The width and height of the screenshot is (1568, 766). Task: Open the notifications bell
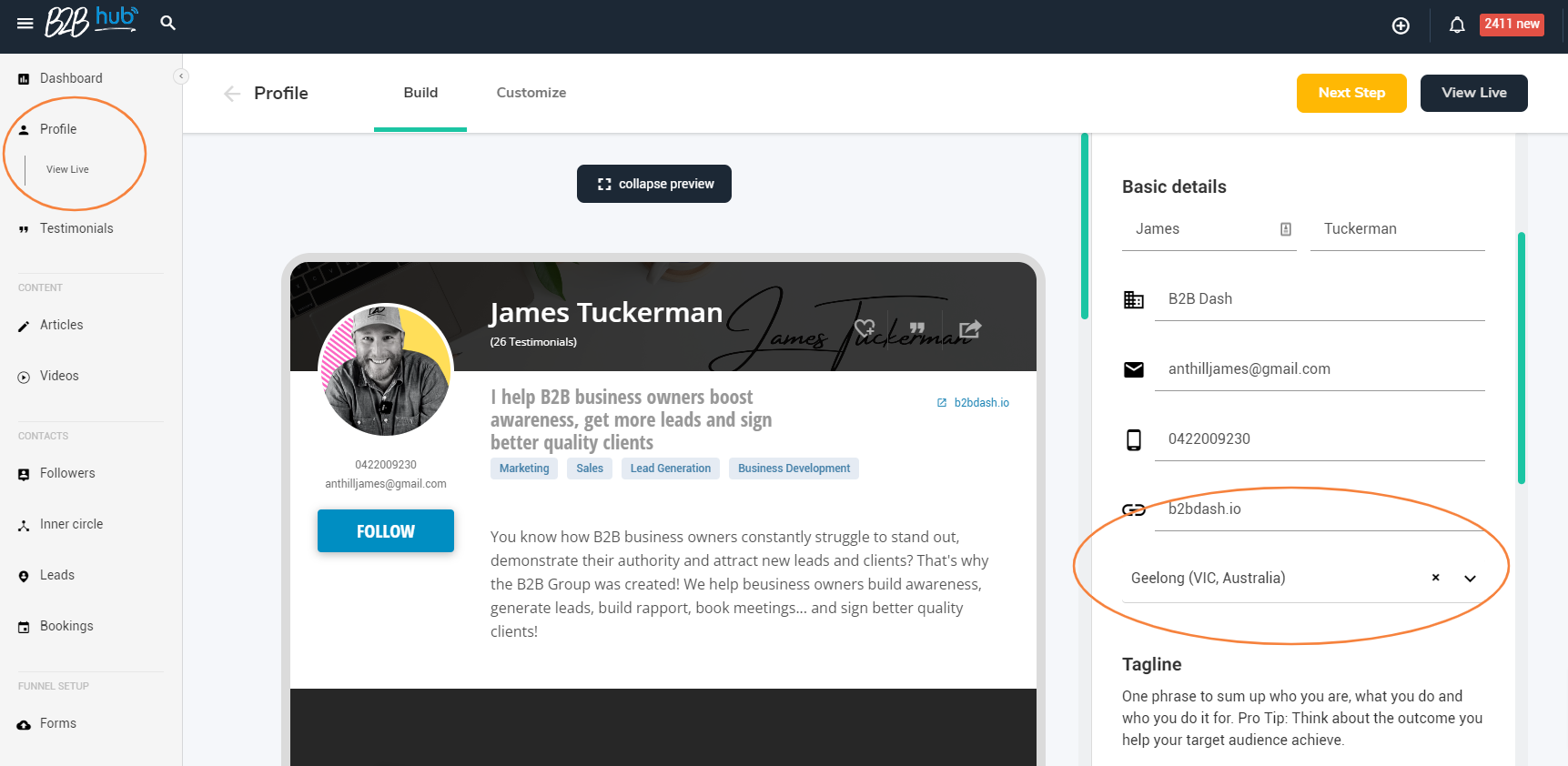click(x=1457, y=25)
